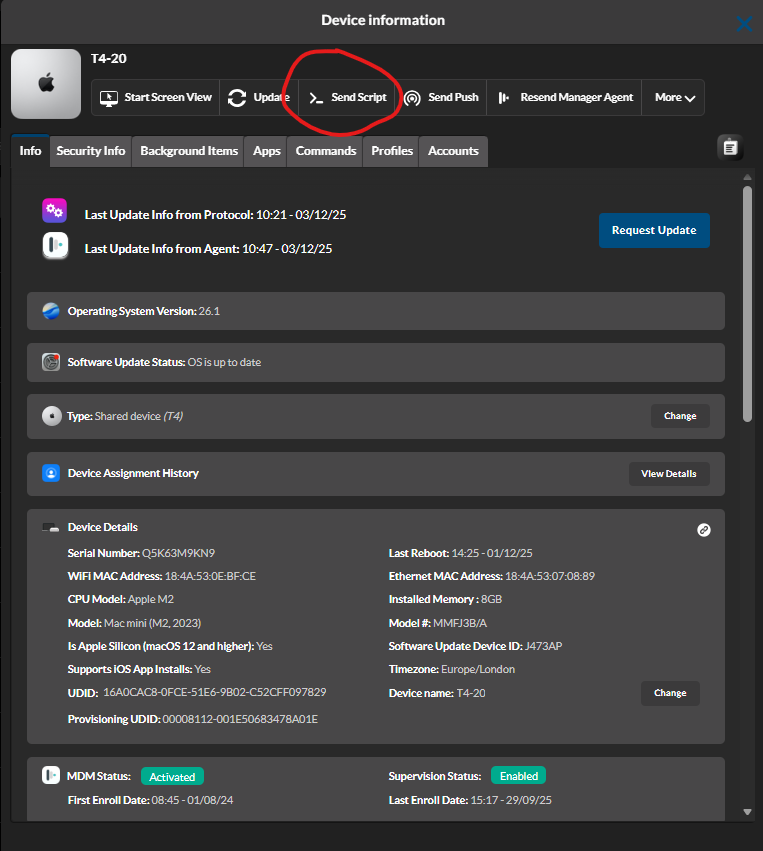Open the More dropdown menu
763x851 pixels.
pyautogui.click(x=673, y=98)
